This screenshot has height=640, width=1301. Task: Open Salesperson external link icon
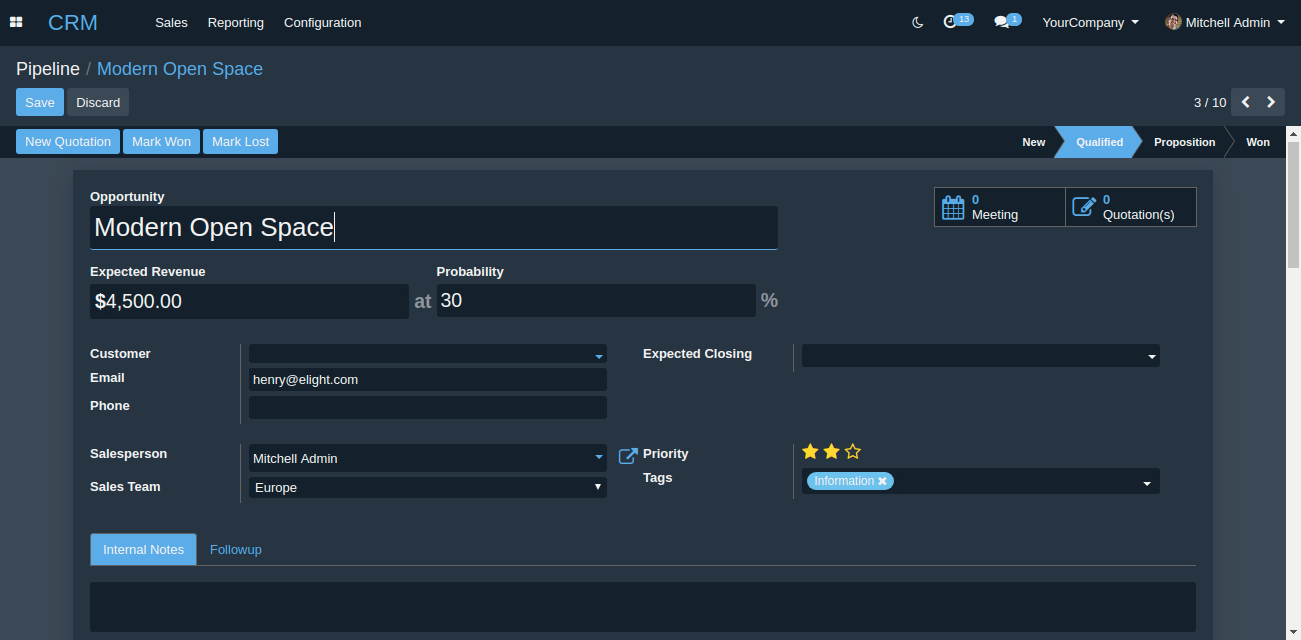[x=628, y=456]
